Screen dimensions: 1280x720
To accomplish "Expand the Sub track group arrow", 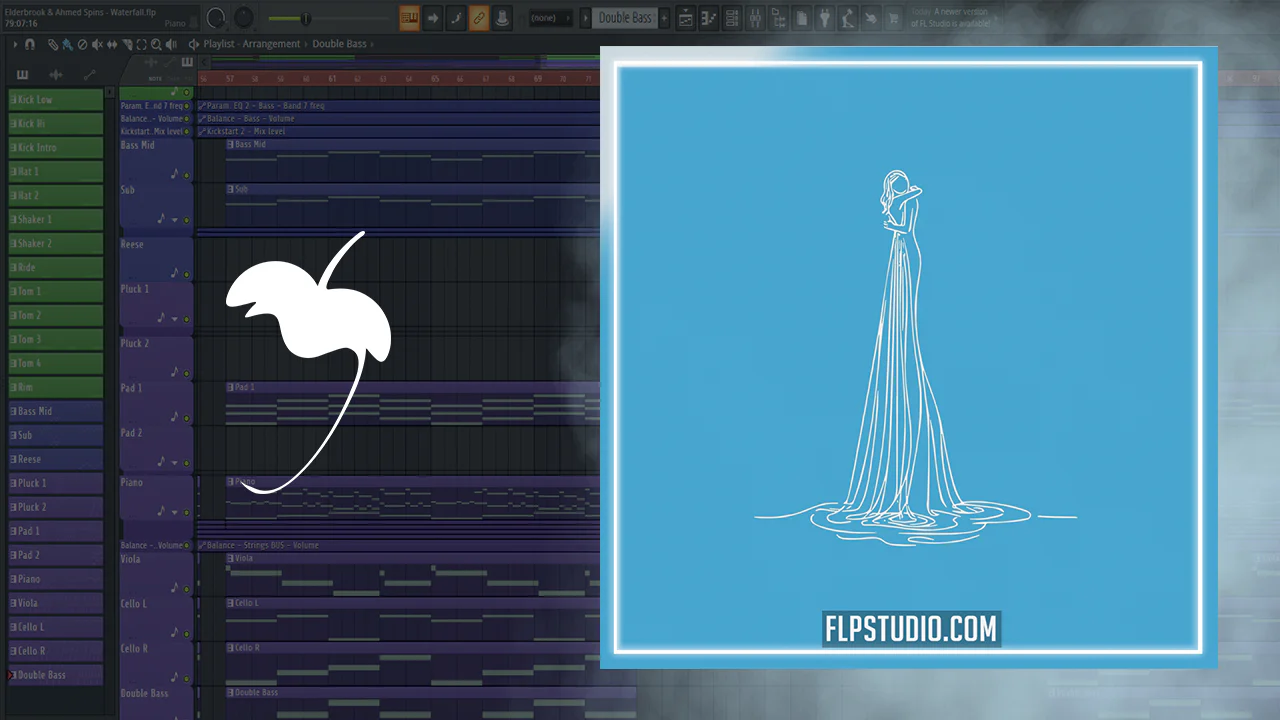I will pos(174,219).
